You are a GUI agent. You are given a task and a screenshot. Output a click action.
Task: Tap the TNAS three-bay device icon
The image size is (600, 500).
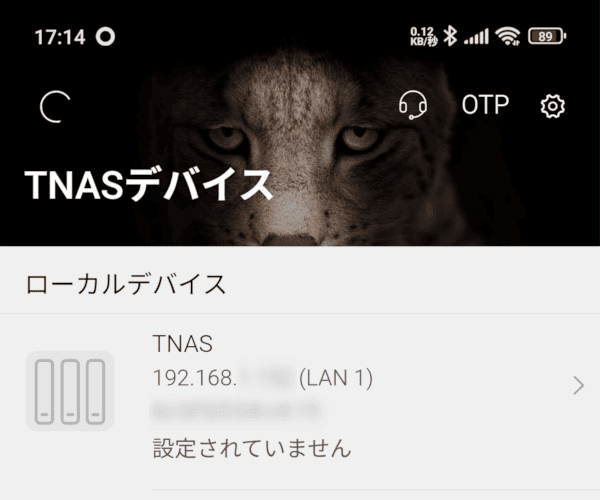click(x=70, y=391)
